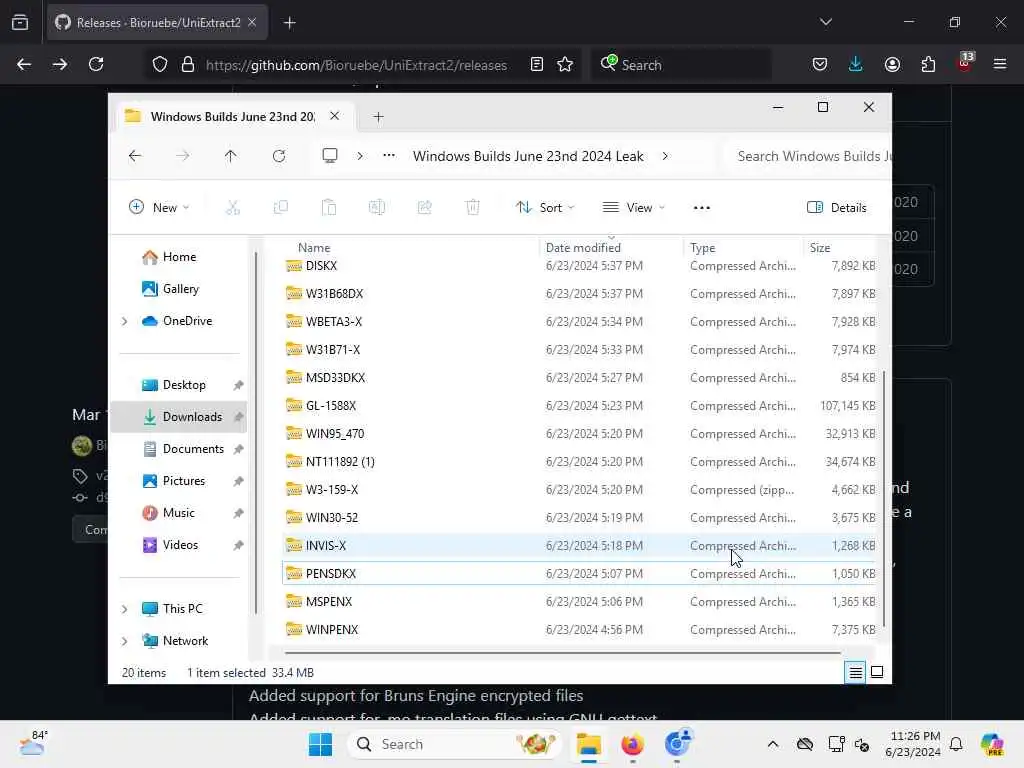The height and width of the screenshot is (768, 1024).
Task: Select the WIN95_470 archive file
Action: tap(580, 434)
